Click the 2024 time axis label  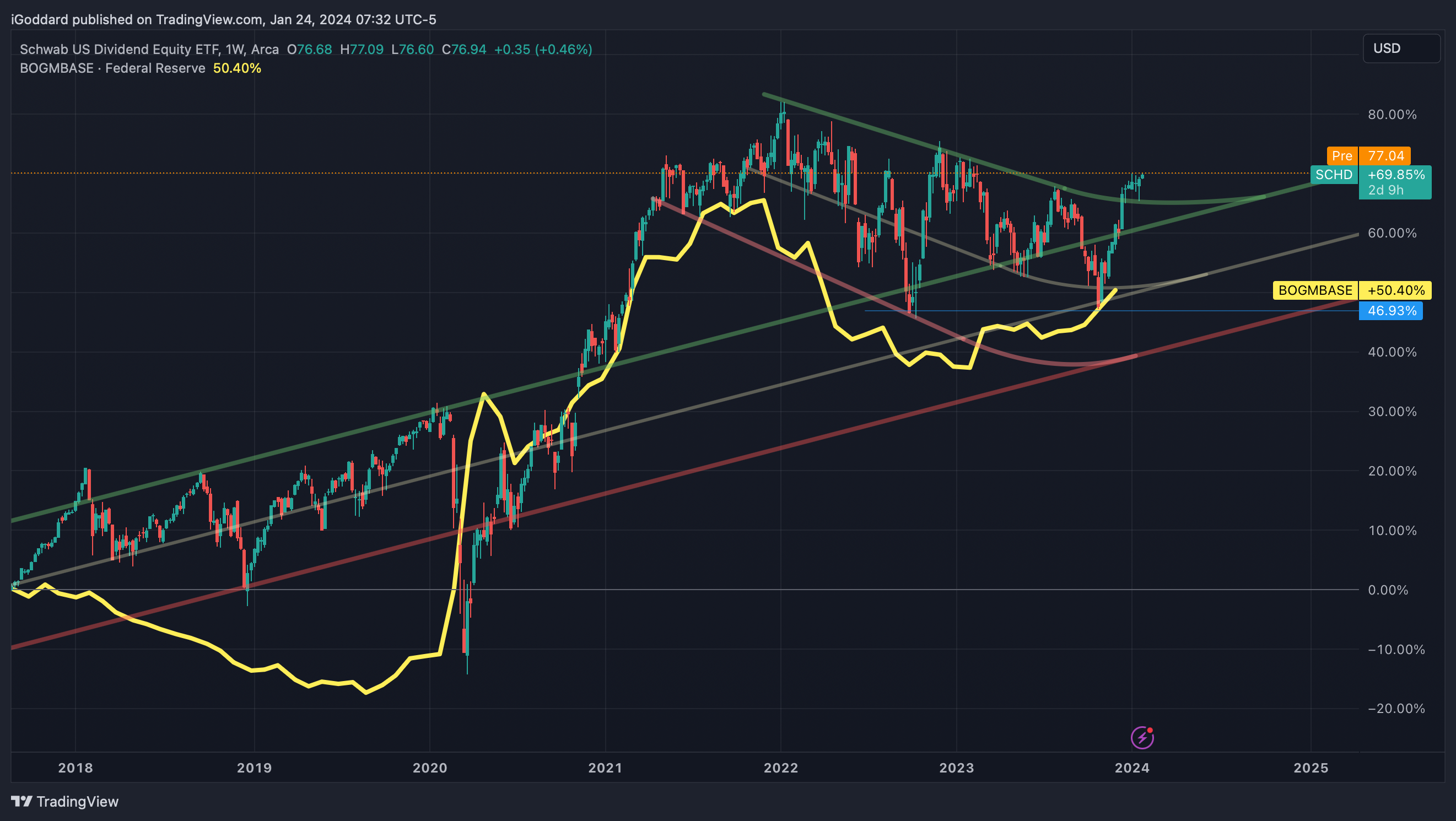click(1131, 768)
